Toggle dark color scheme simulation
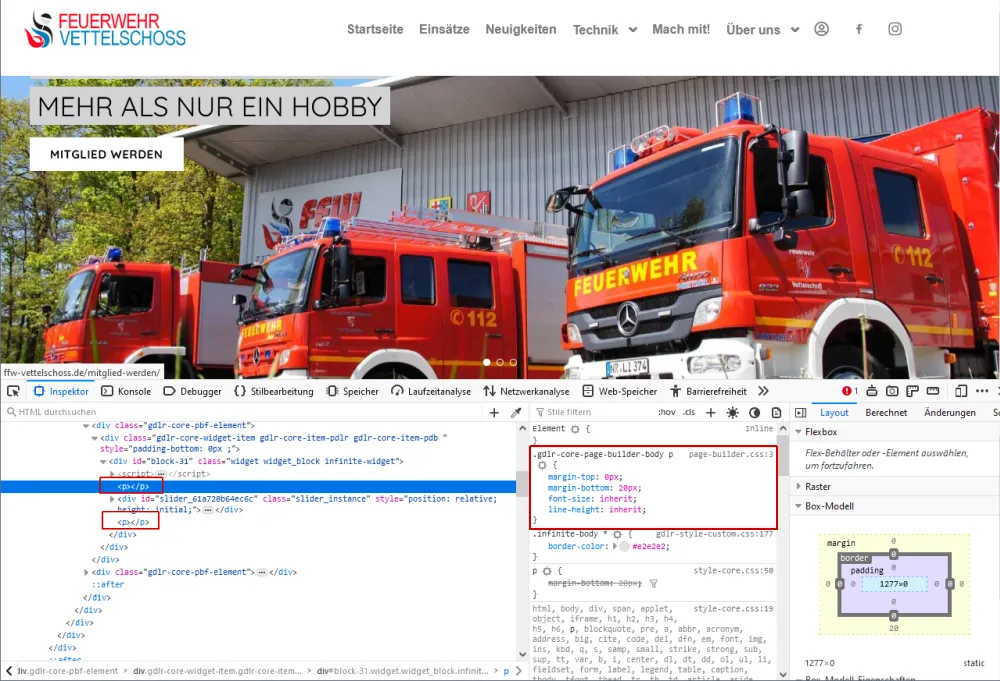Screen dimensions: 1000x681 754,413
